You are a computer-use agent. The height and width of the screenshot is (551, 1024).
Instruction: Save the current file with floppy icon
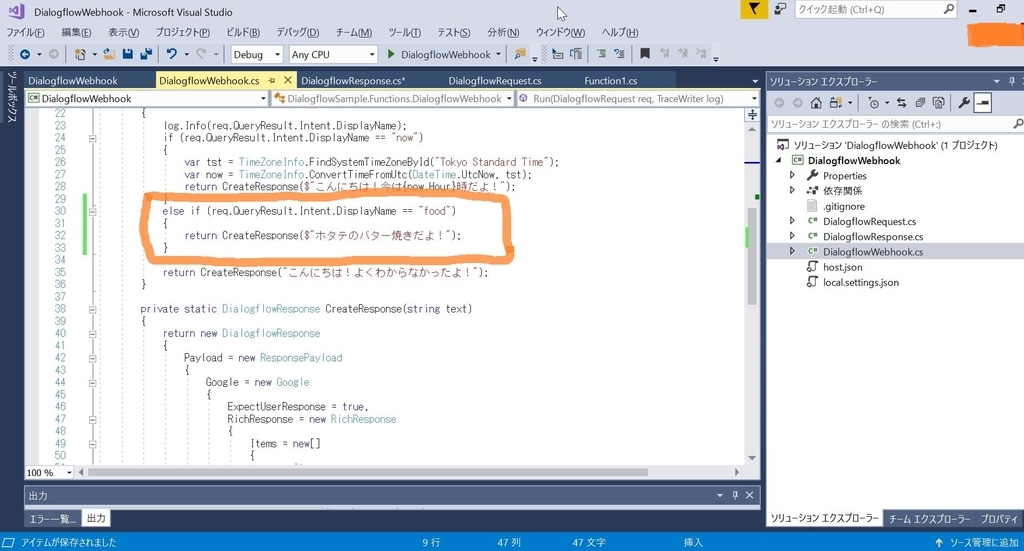[x=128, y=54]
